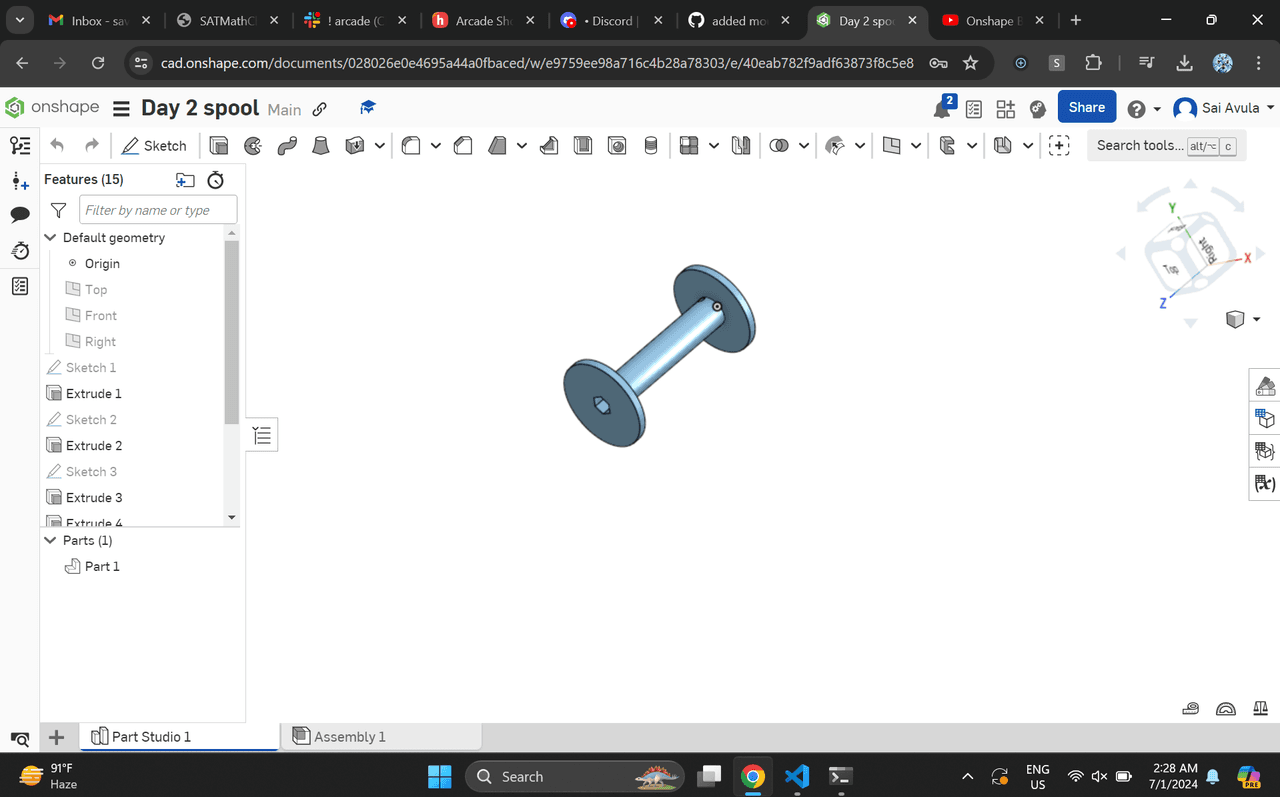Select the Rib tool
The image size is (1280, 797).
pos(549,146)
